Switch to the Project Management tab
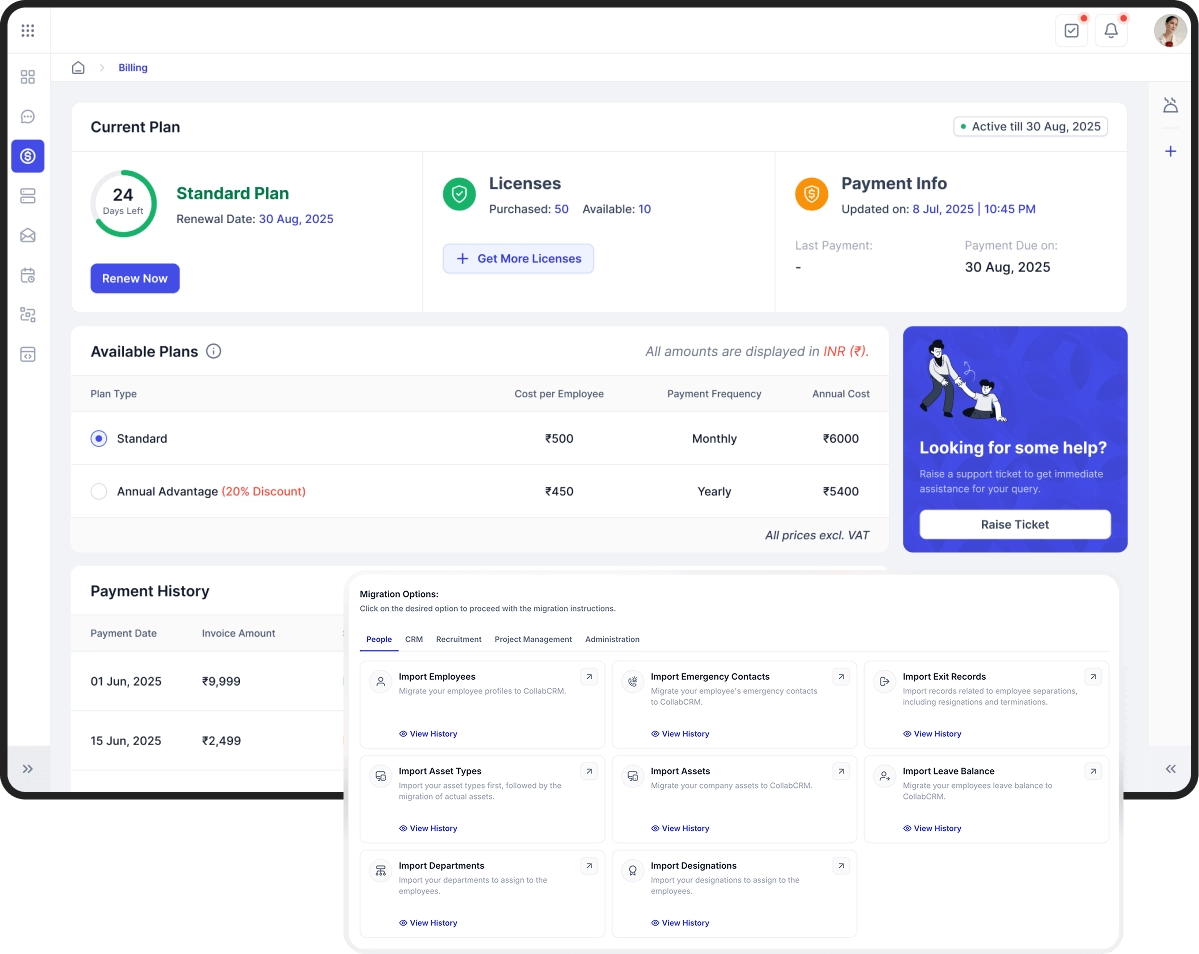The width and height of the screenshot is (1199, 954). 533,639
